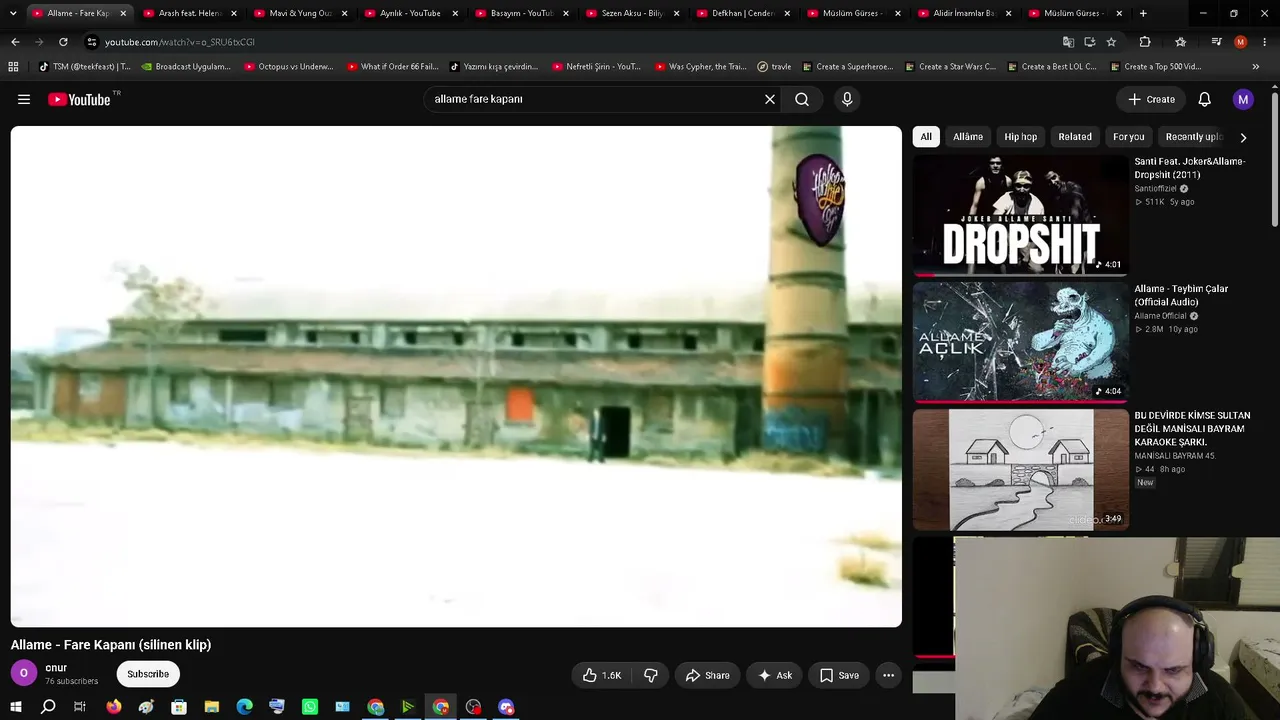Translate this page icon in address bar
The width and height of the screenshot is (1280, 720).
click(1068, 42)
